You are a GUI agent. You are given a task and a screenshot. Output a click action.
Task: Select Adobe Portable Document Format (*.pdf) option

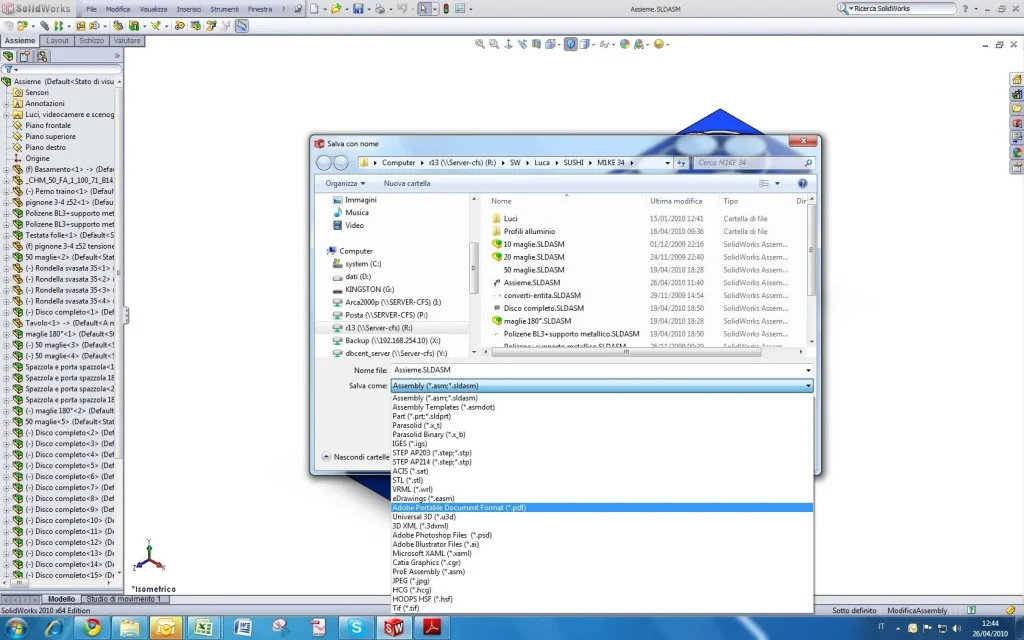point(602,507)
